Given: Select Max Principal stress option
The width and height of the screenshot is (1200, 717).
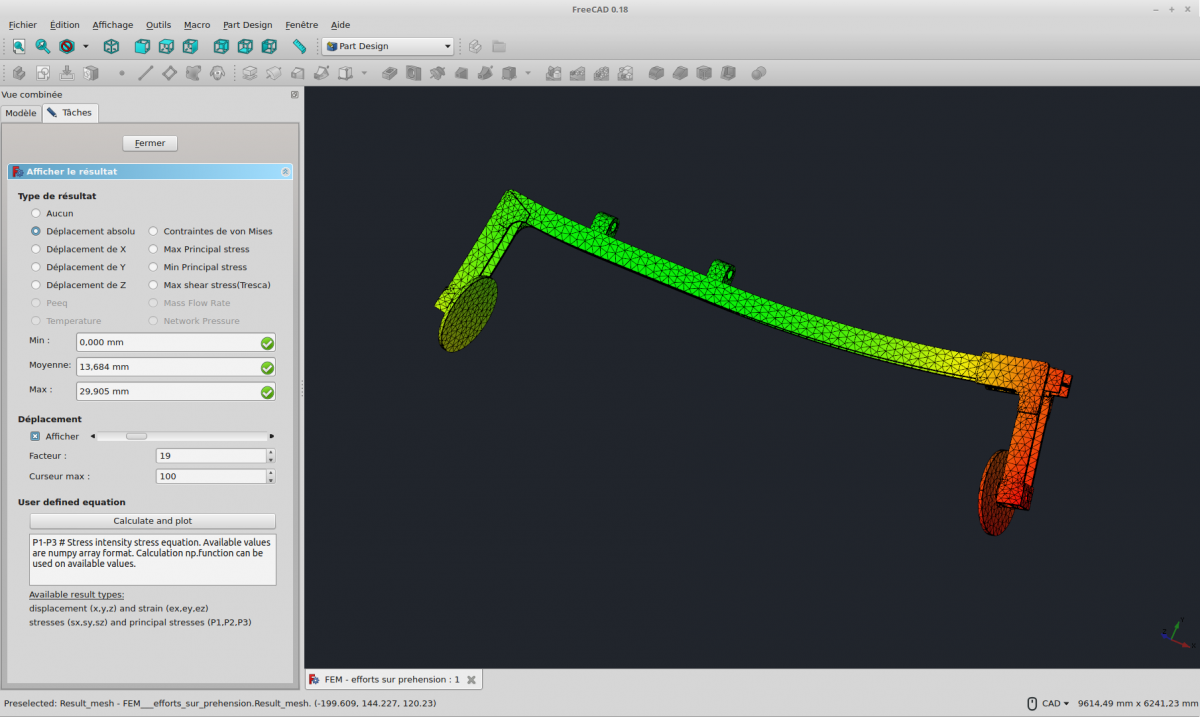Looking at the screenshot, I should pos(154,249).
